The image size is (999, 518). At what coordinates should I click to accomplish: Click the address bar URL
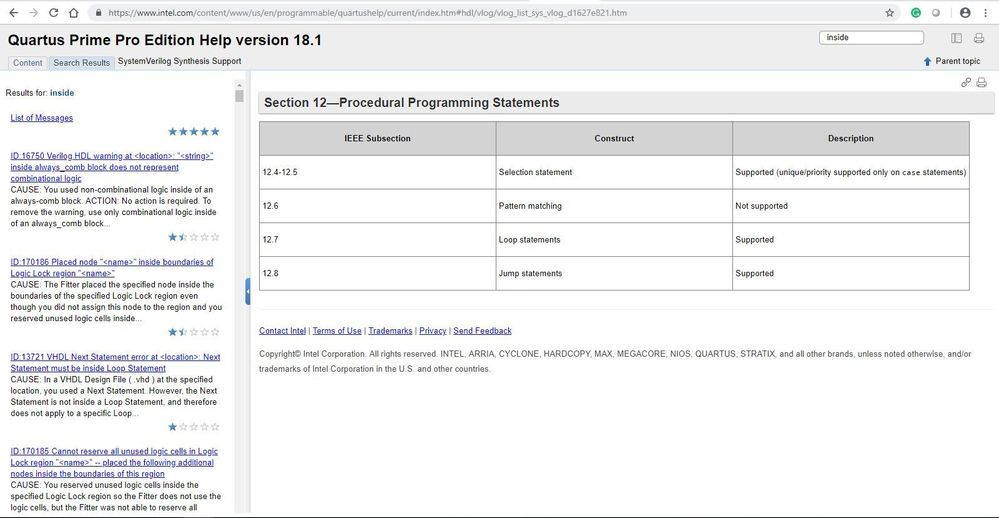(x=368, y=13)
